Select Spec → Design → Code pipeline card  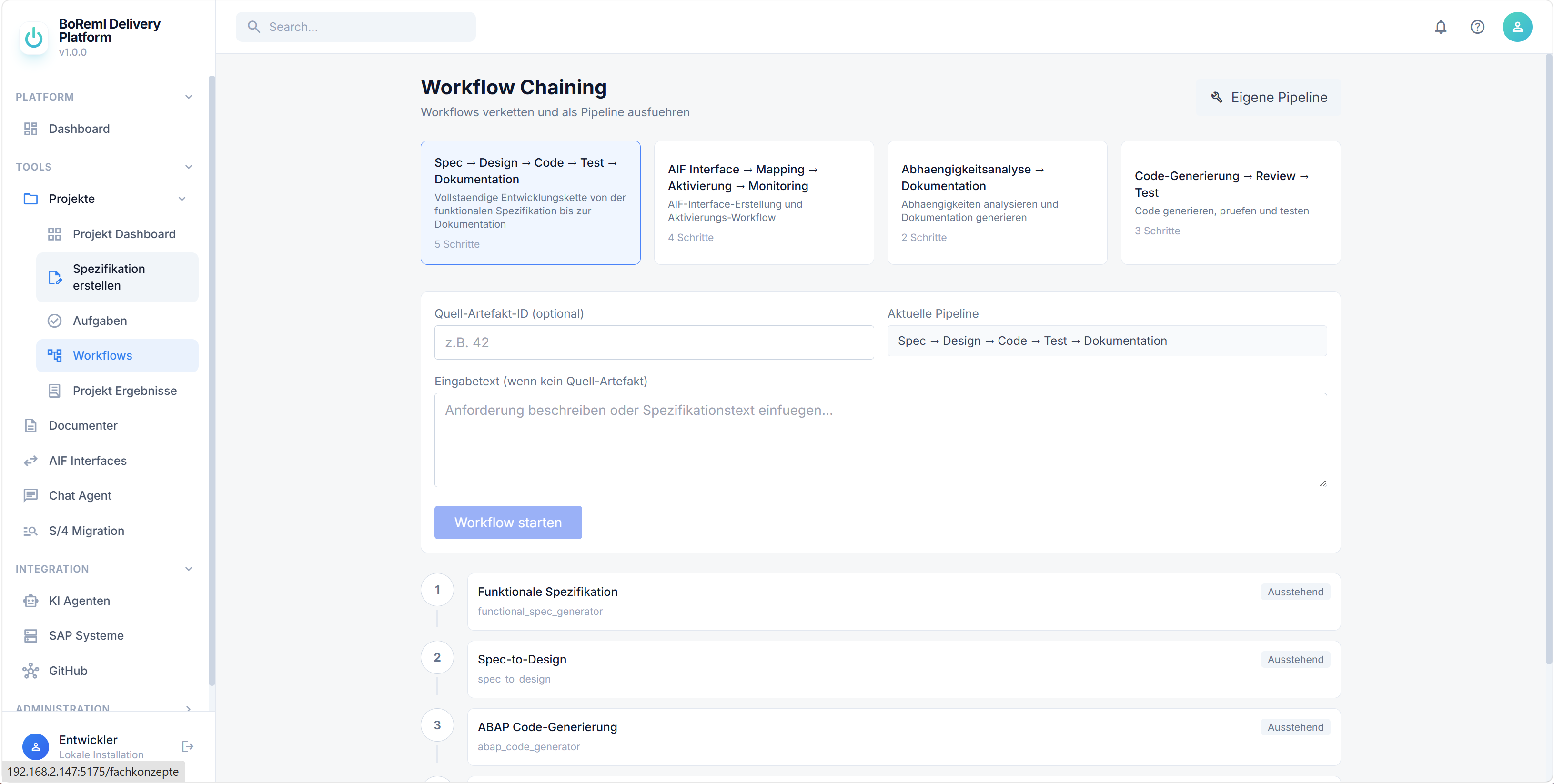530,202
